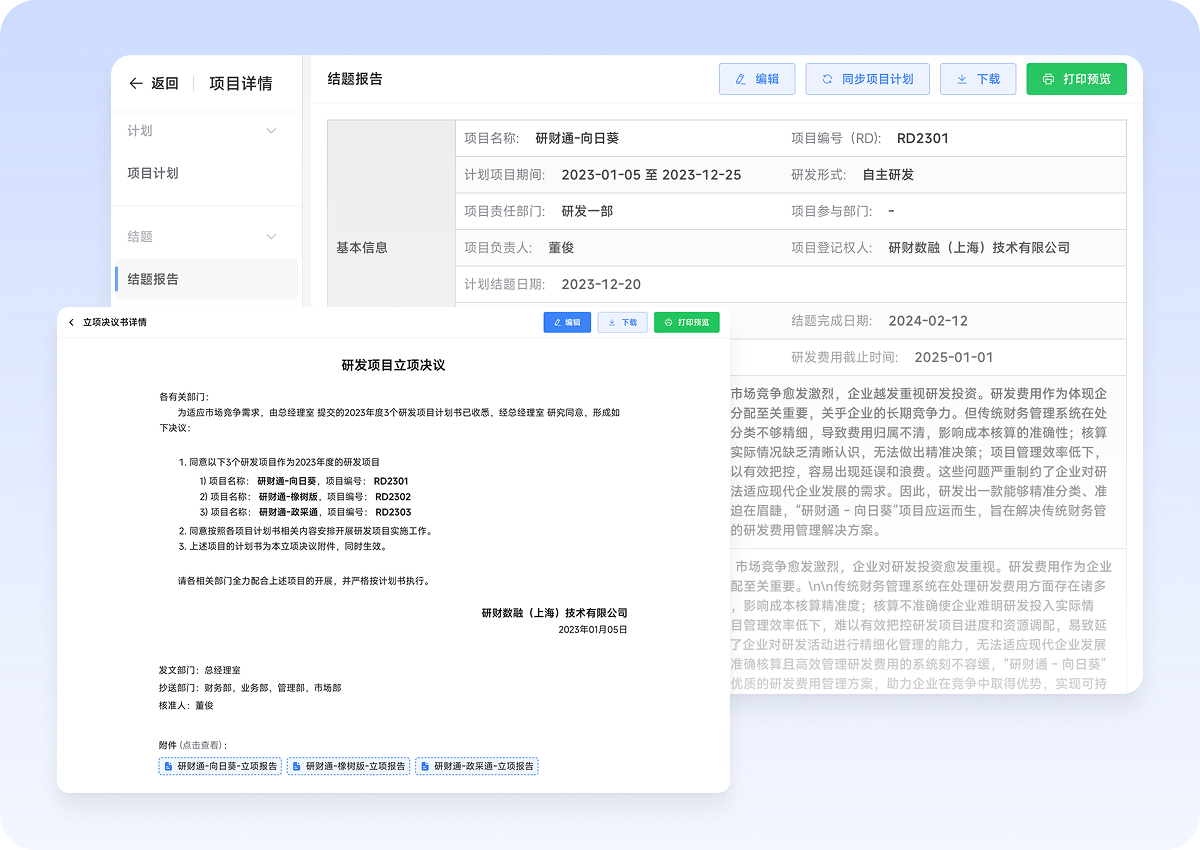Screen dimensions: 1200x850
Task: Collapse the 计划 section in the sidebar
Action: (271, 131)
